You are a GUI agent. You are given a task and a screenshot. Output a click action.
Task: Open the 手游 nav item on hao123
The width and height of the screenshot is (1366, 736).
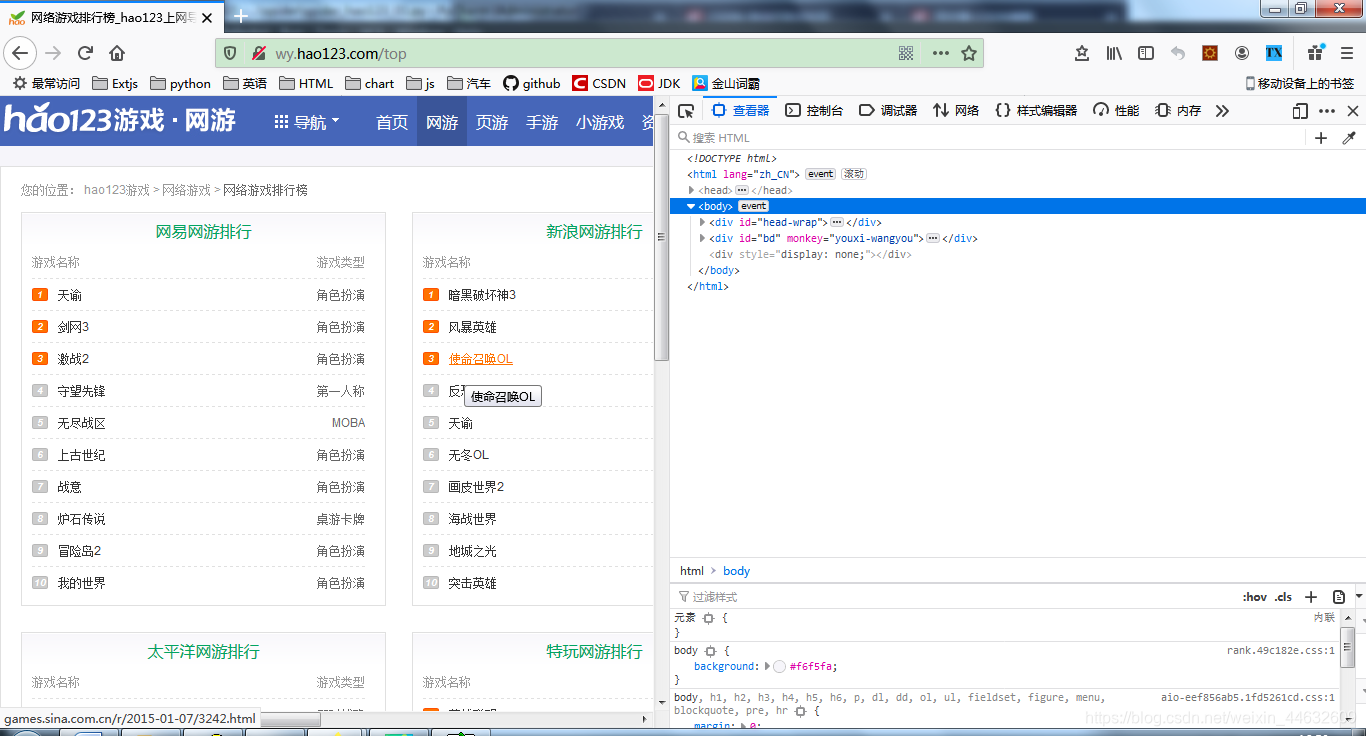[x=542, y=122]
